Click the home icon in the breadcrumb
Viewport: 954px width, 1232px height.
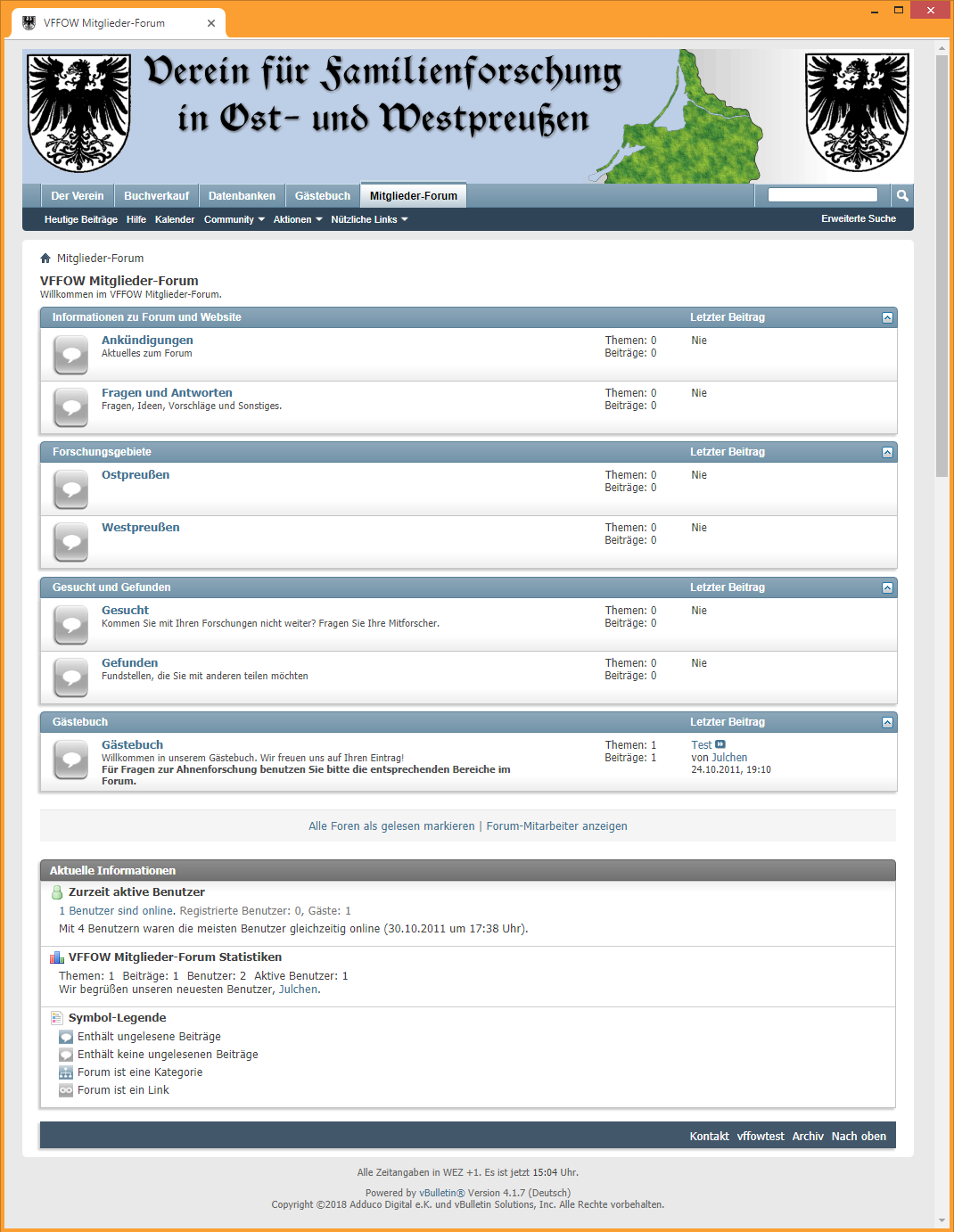45,258
